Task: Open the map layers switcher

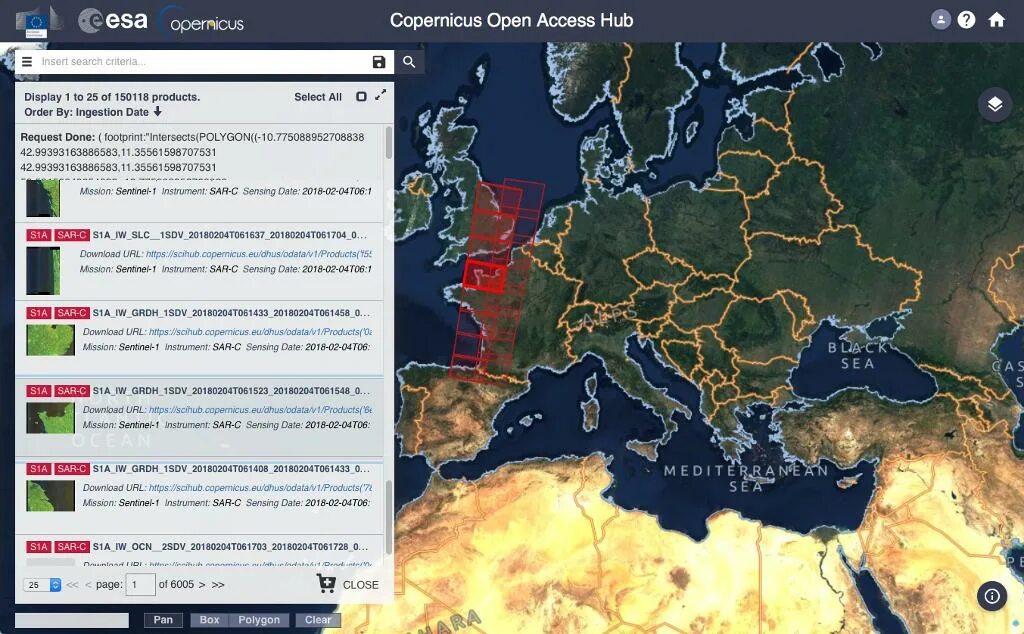Action: 995,104
